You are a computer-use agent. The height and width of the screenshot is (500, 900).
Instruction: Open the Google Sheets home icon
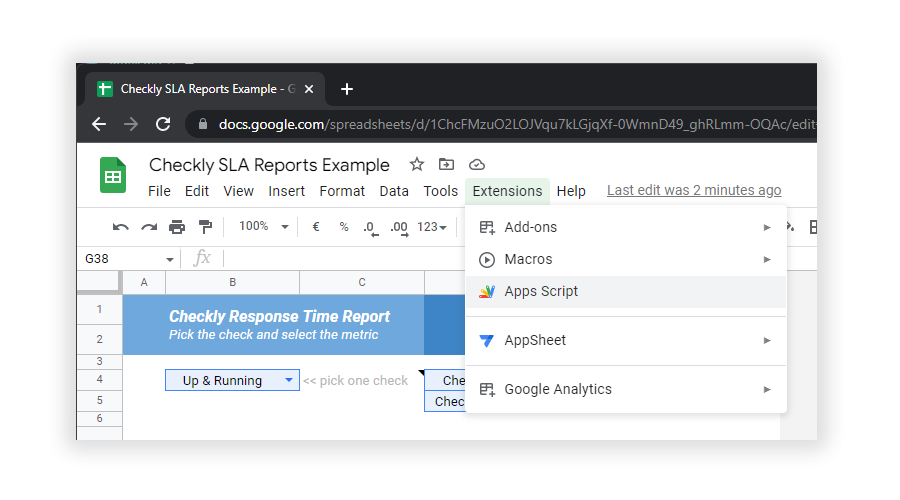click(x=112, y=176)
